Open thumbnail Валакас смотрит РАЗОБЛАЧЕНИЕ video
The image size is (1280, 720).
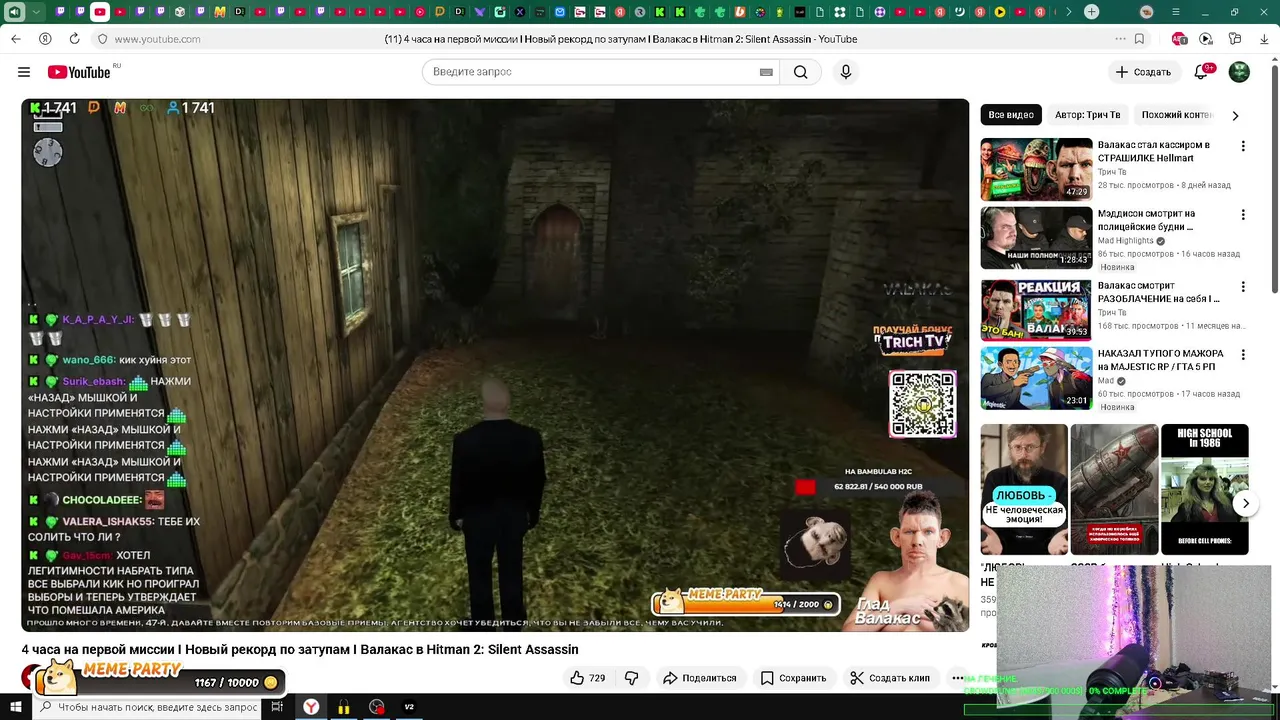click(1036, 310)
